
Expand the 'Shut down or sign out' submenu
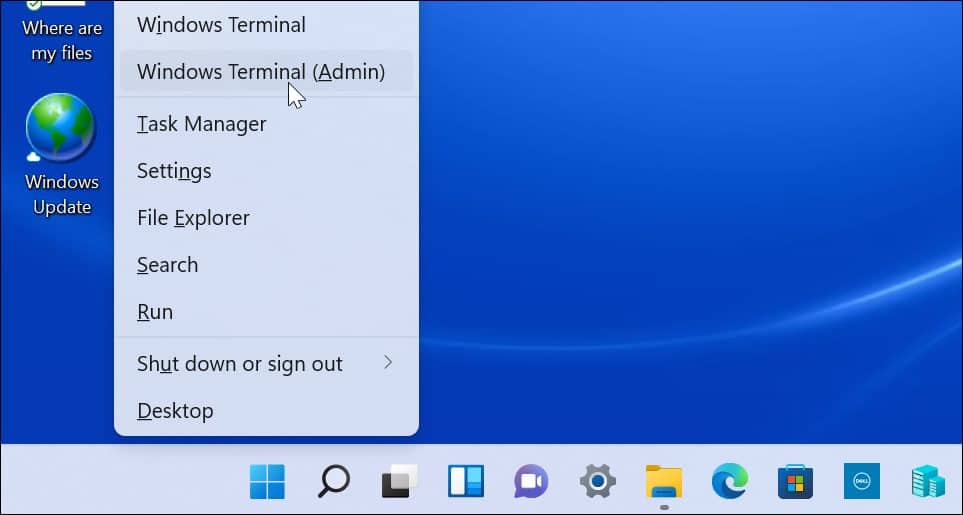coord(267,364)
